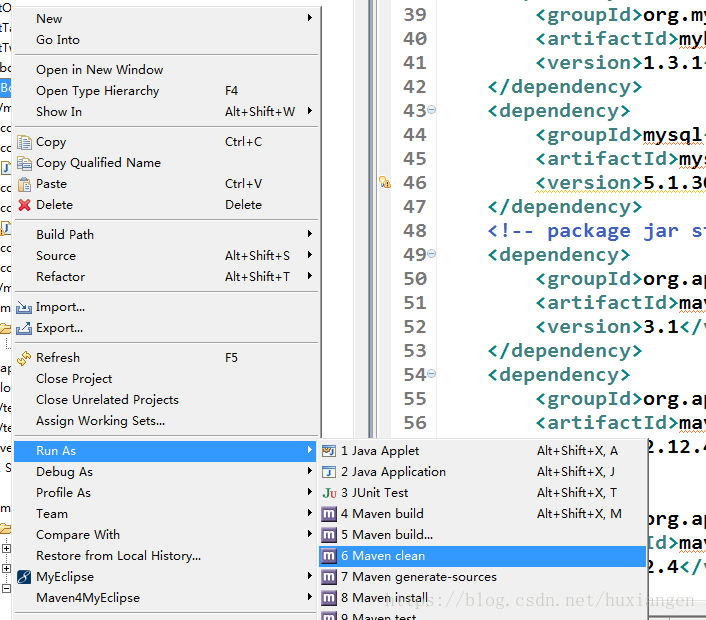
Task: Select 2 Java Application
Action: click(483, 471)
